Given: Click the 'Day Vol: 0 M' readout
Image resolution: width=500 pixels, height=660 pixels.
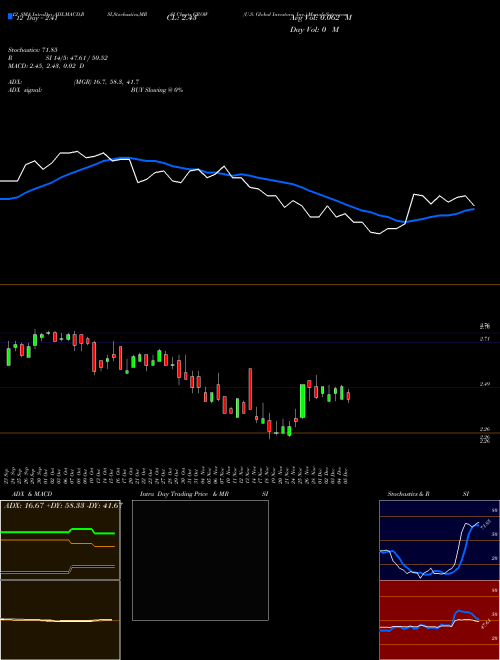Looking at the screenshot, I should (314, 30).
